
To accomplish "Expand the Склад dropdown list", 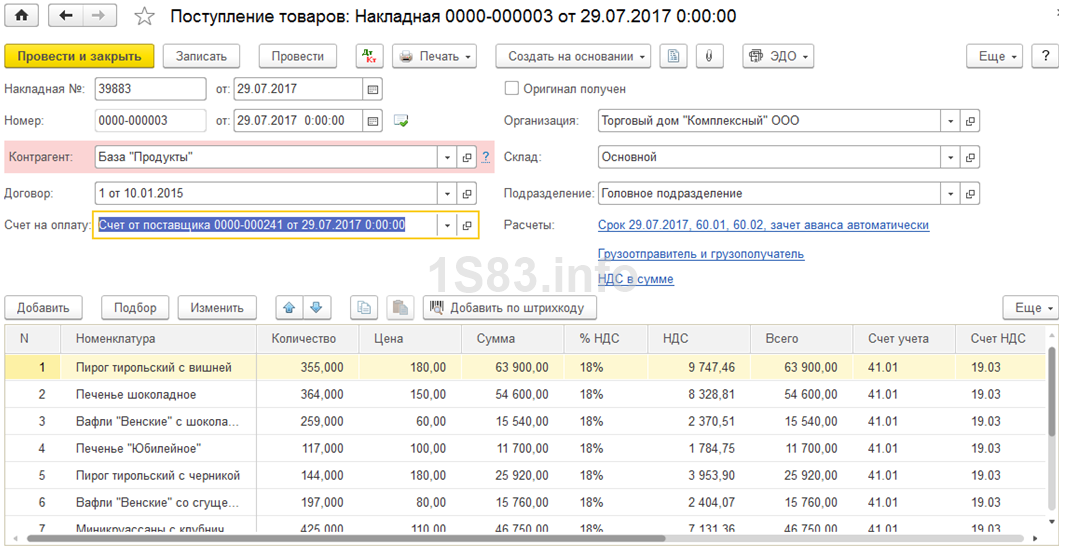I will (949, 157).
